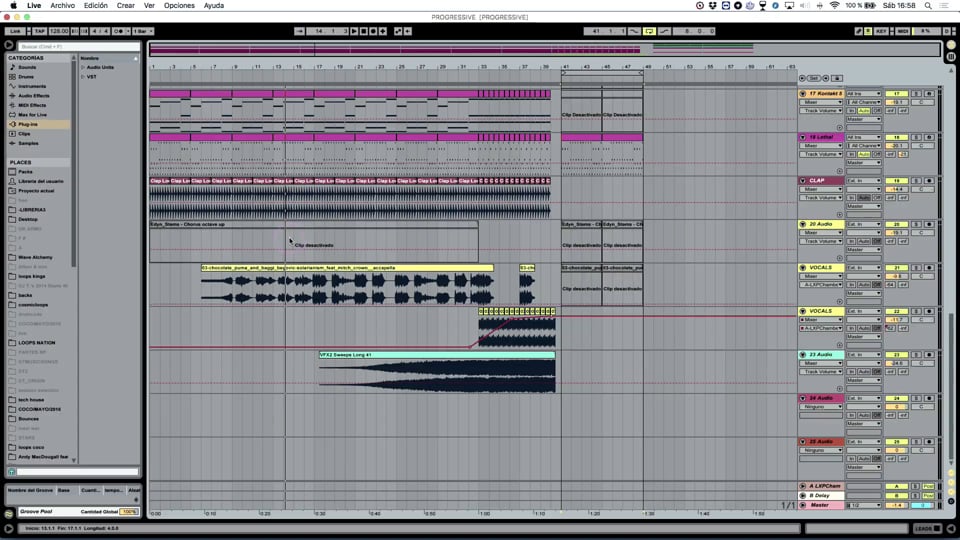Screen dimensions: 960x540
Task: Fold the CLAP track with its triangle
Action: click(803, 181)
